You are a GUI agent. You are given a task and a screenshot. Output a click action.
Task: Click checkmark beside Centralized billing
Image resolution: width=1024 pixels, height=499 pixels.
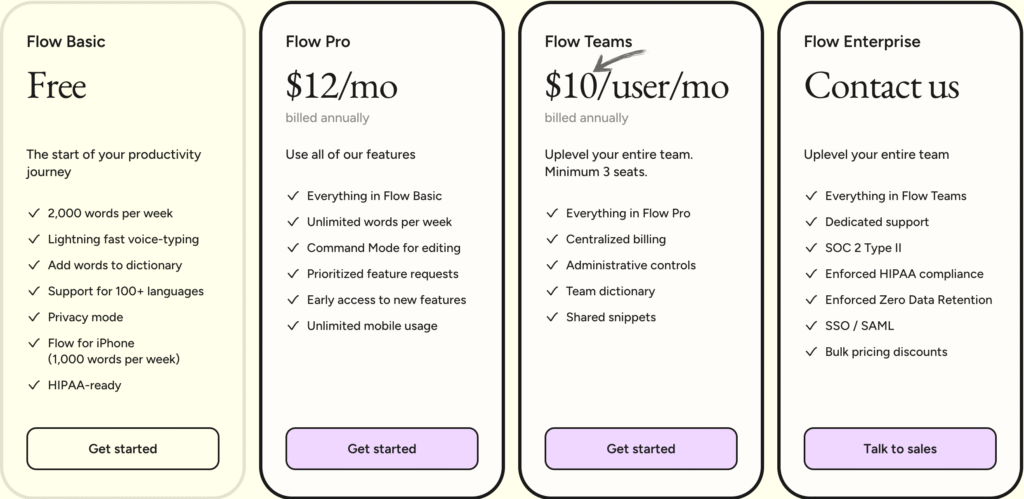[x=551, y=240]
